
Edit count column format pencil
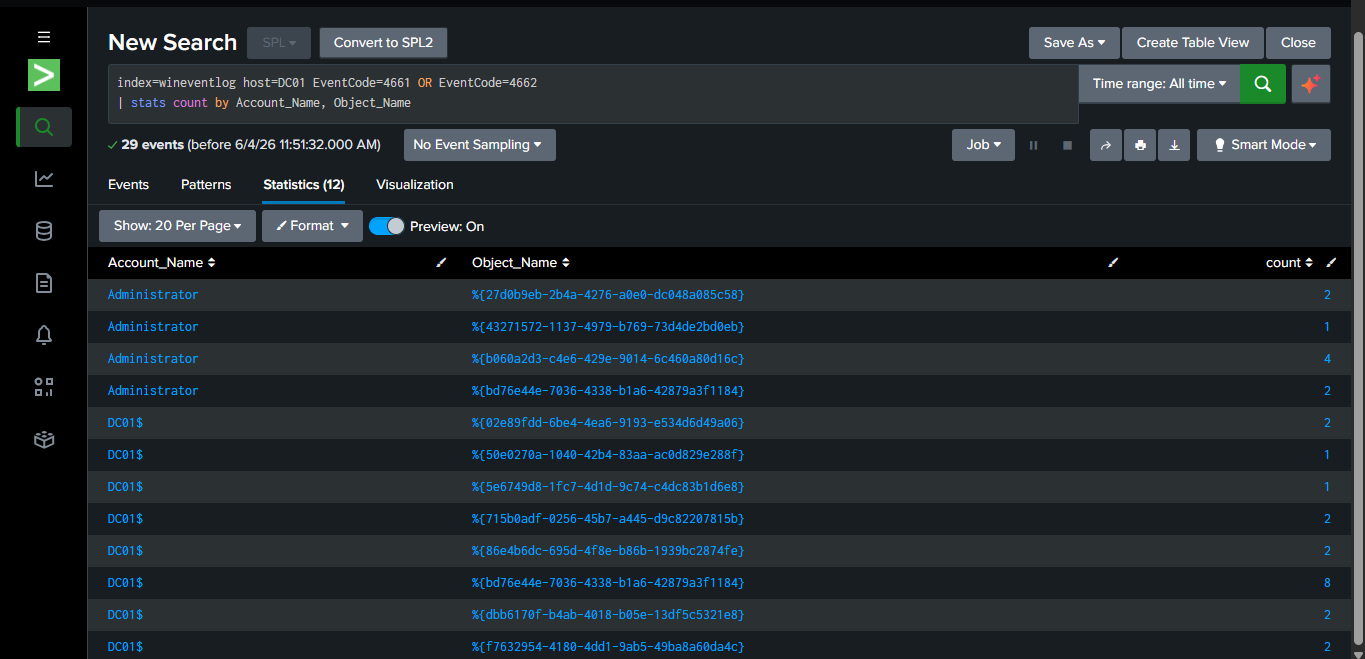pos(1331,263)
